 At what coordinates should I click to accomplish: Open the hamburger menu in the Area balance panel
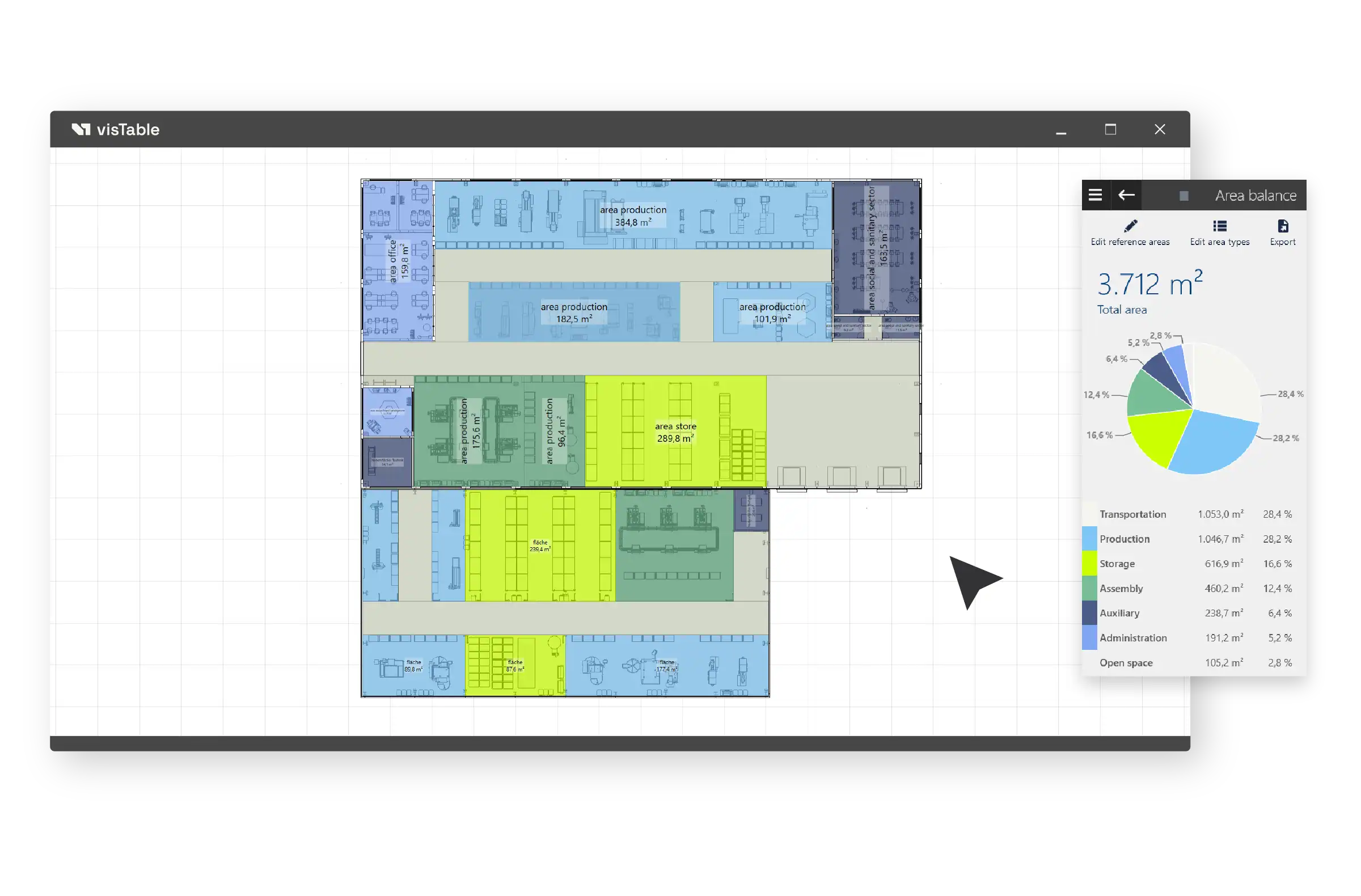pyautogui.click(x=1094, y=195)
